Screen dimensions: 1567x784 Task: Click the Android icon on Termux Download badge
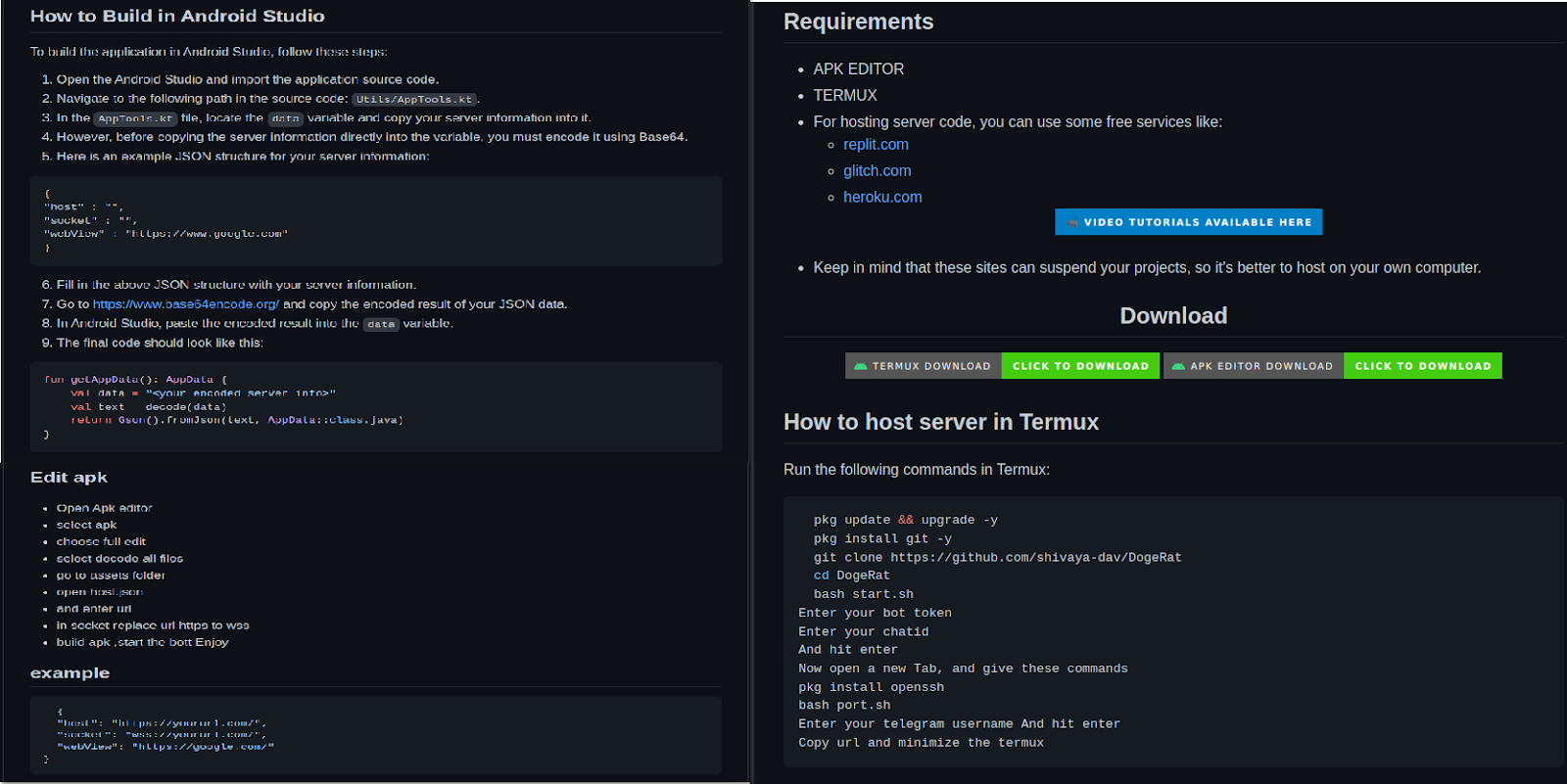(x=860, y=366)
